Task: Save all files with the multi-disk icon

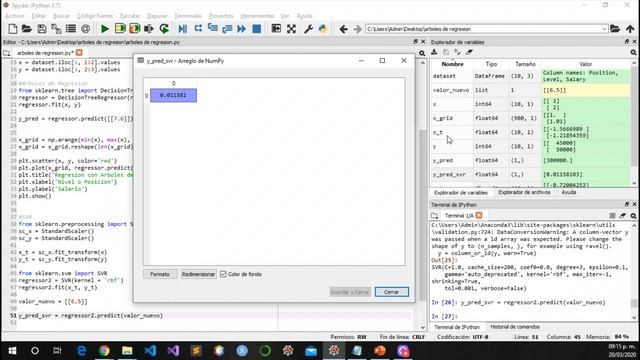Action: 56,29
